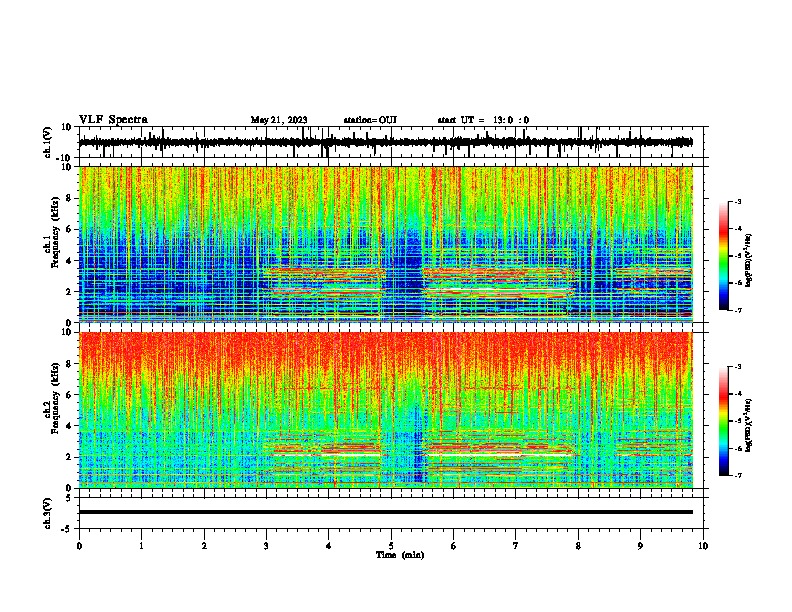The height and width of the screenshot is (612, 792).
Task: Click the "2" kHz tick on ch.2 spectrogram
Action: pyautogui.click(x=69, y=457)
